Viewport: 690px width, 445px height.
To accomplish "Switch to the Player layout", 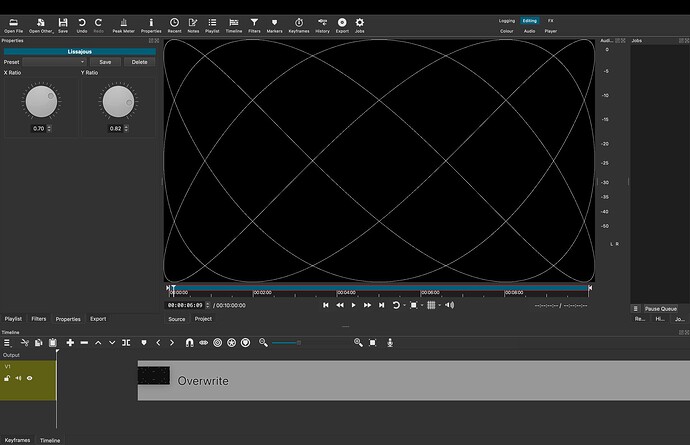I will point(551,31).
